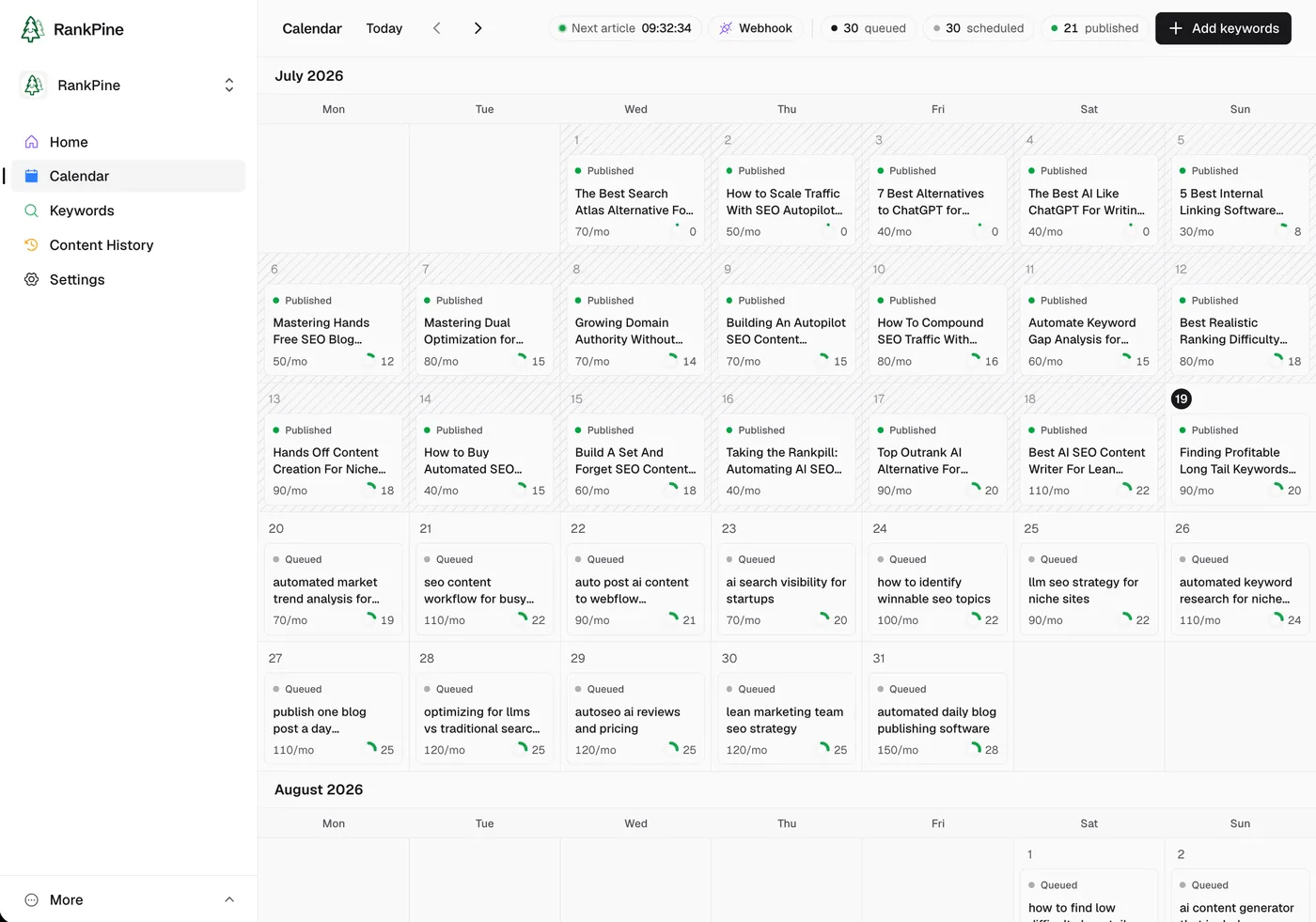Click plus icon in Add keywords
Screen dimensions: 1316x922
coord(1176,28)
